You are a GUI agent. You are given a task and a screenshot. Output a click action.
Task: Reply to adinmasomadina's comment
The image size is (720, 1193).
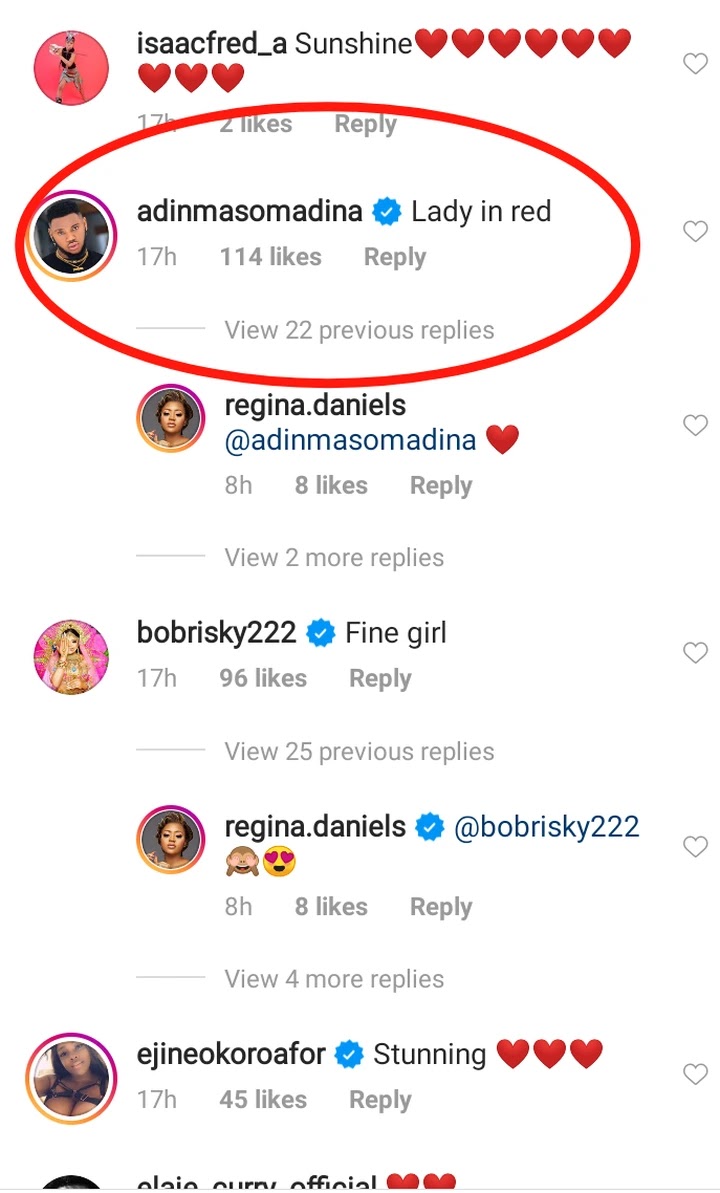click(x=394, y=257)
